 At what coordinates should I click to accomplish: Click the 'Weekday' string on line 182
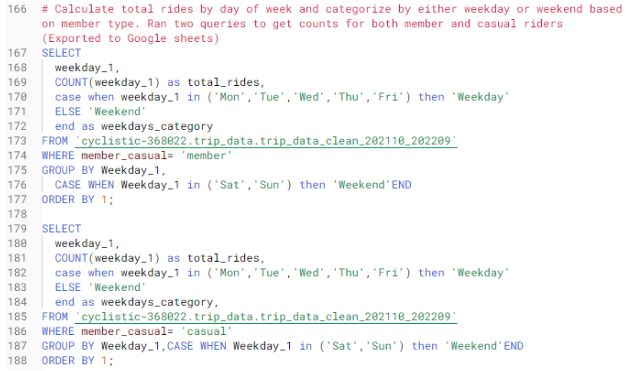click(480, 273)
